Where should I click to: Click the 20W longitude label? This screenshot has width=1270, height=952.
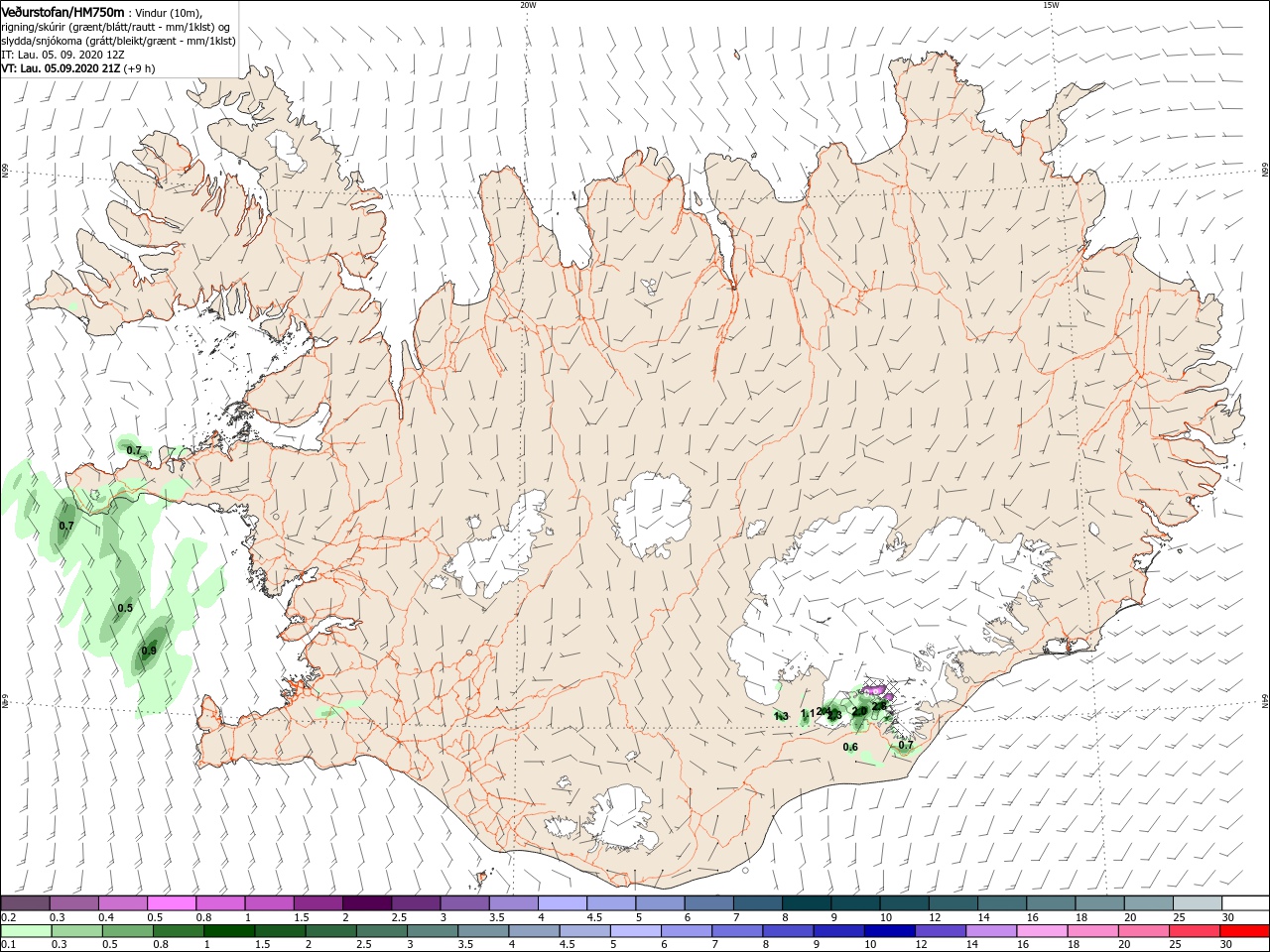pyautogui.click(x=527, y=4)
